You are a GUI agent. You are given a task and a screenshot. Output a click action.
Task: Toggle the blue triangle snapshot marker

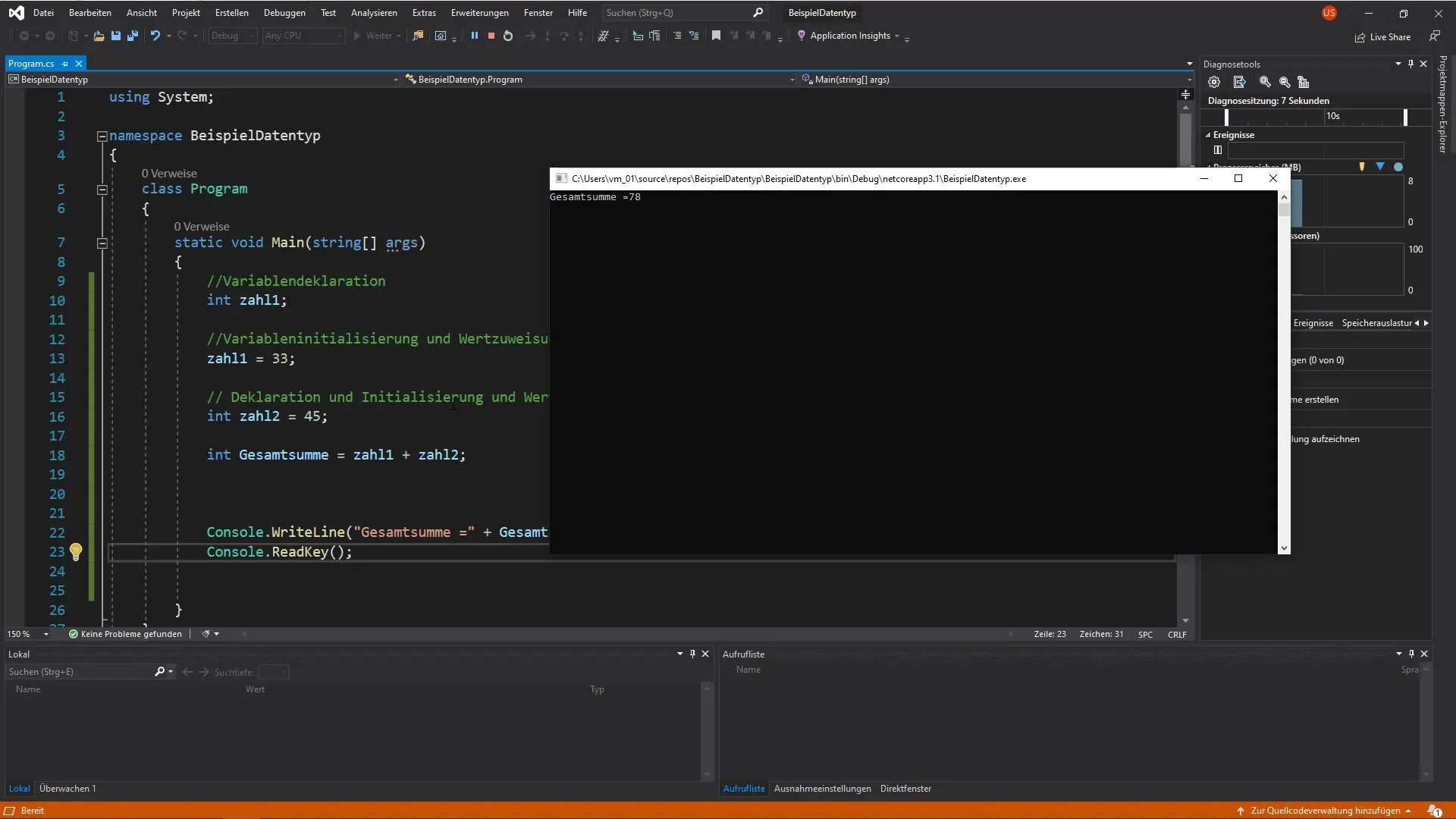tap(1380, 167)
